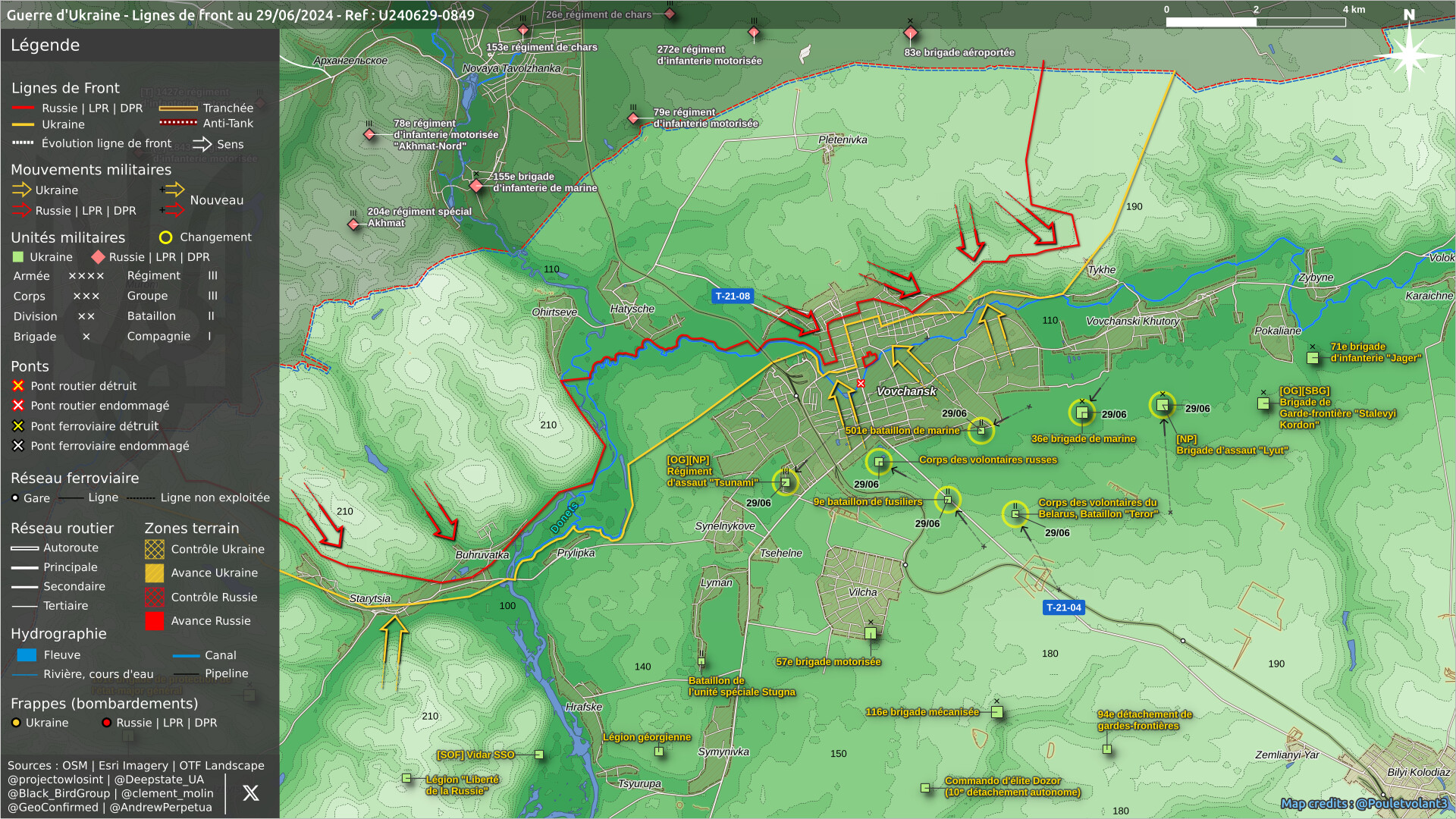1456x819 pixels.
Task: Click the Légion géorgienne unit square
Action: pyautogui.click(x=659, y=752)
